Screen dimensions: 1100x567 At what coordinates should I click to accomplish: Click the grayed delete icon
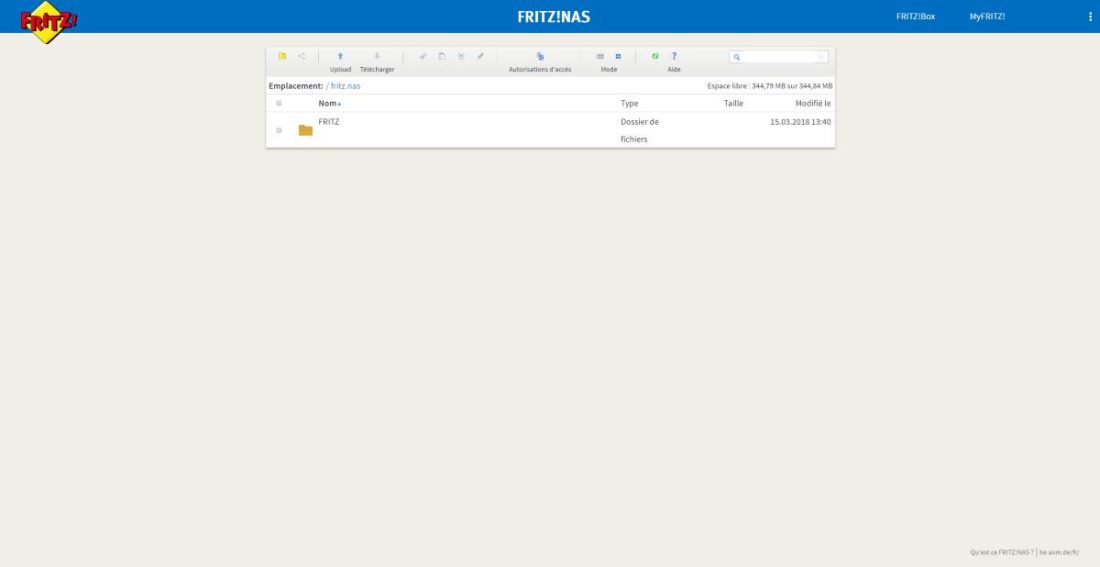(x=461, y=56)
